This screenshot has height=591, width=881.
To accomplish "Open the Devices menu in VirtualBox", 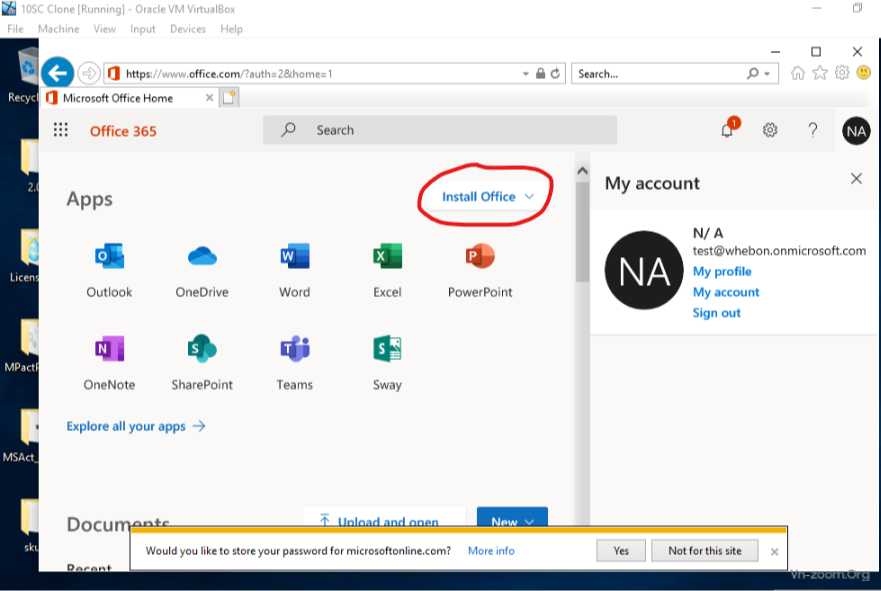I will (x=188, y=29).
